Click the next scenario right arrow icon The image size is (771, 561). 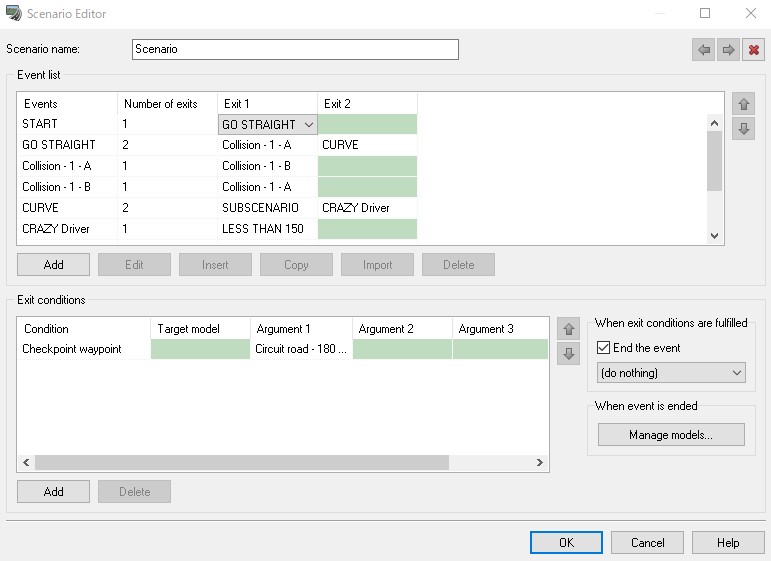pyautogui.click(x=728, y=50)
